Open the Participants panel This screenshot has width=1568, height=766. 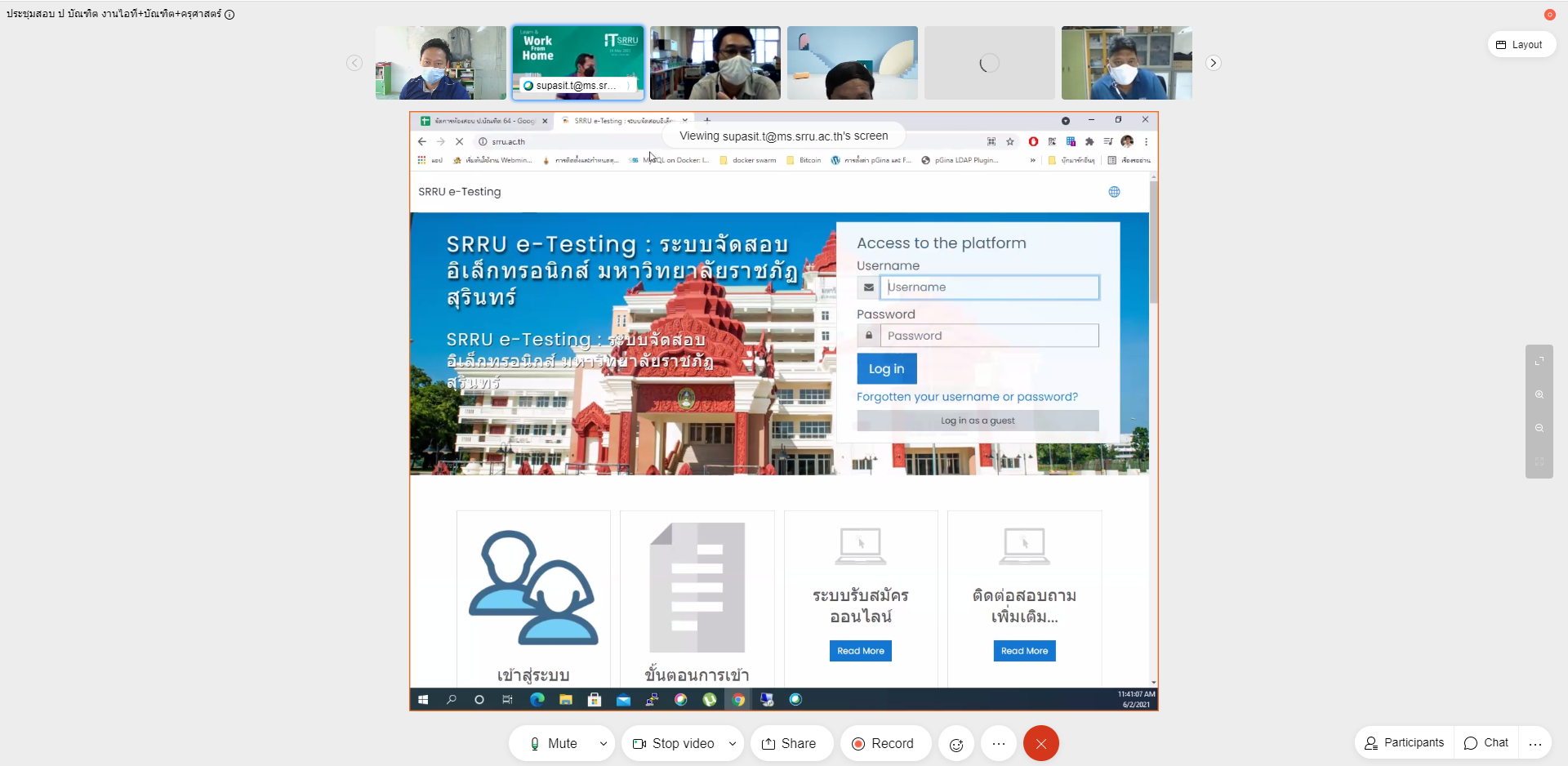pyautogui.click(x=1405, y=743)
